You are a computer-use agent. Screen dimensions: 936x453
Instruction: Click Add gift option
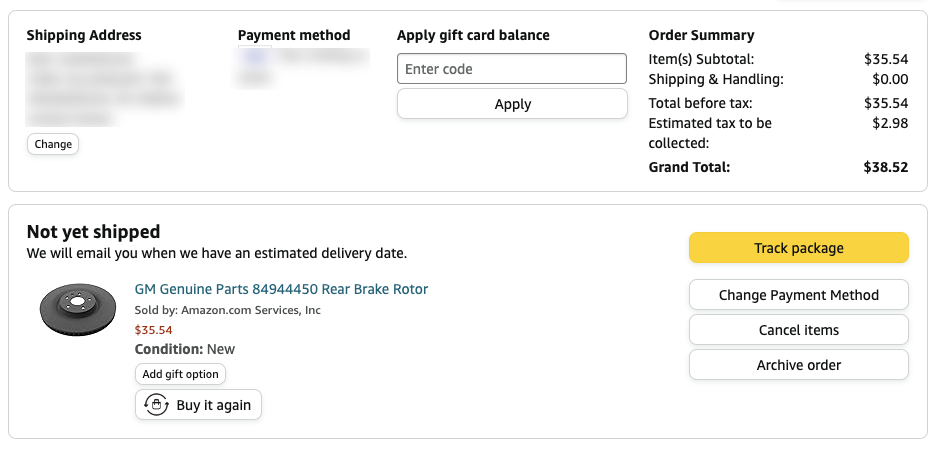(180, 374)
